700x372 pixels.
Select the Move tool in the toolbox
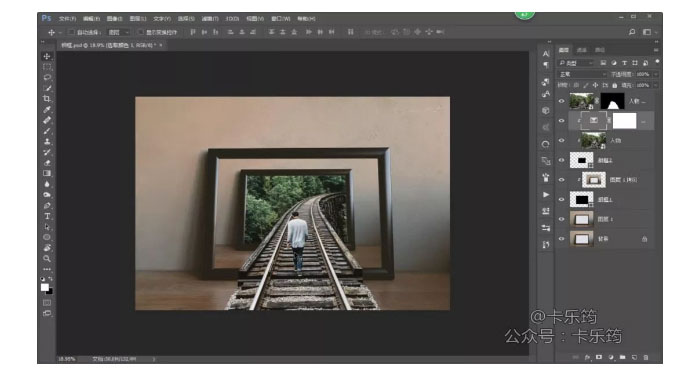[x=47, y=56]
